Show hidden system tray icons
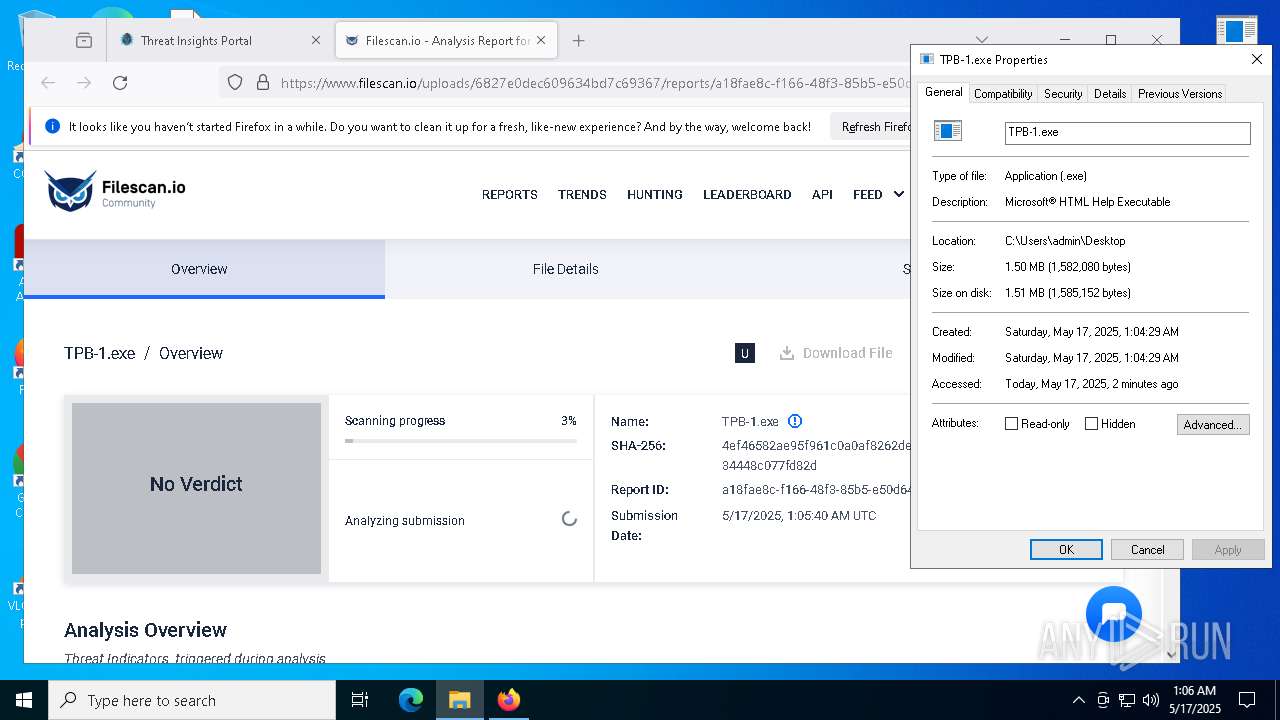 point(1078,700)
